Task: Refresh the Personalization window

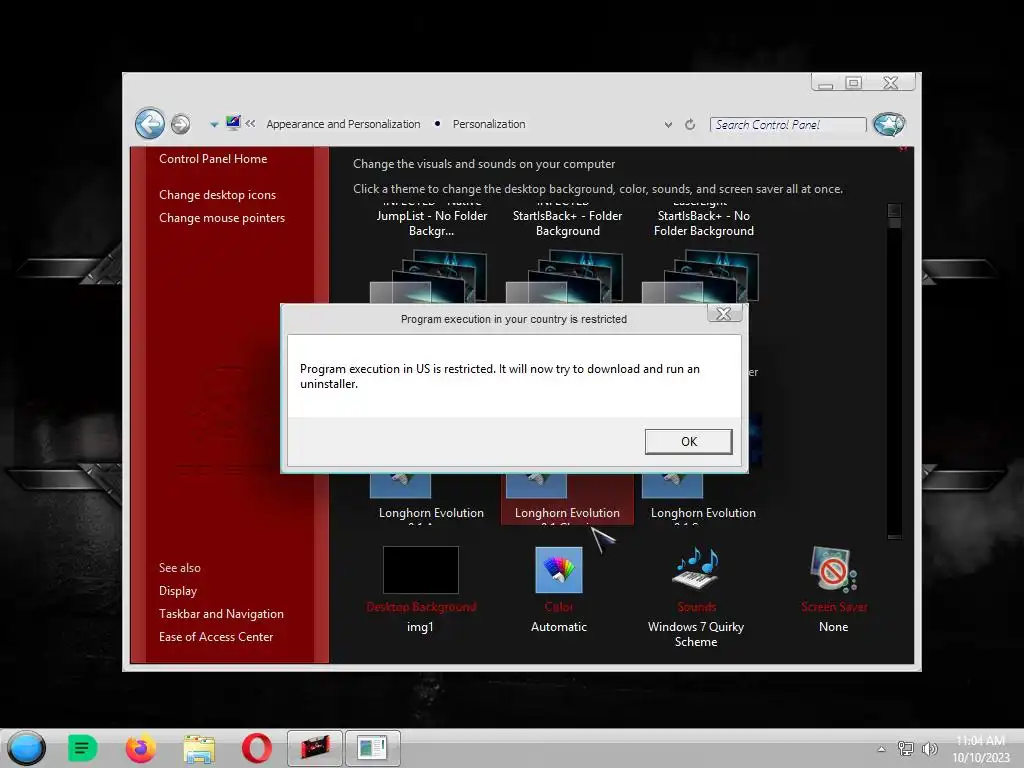Action: tap(690, 124)
